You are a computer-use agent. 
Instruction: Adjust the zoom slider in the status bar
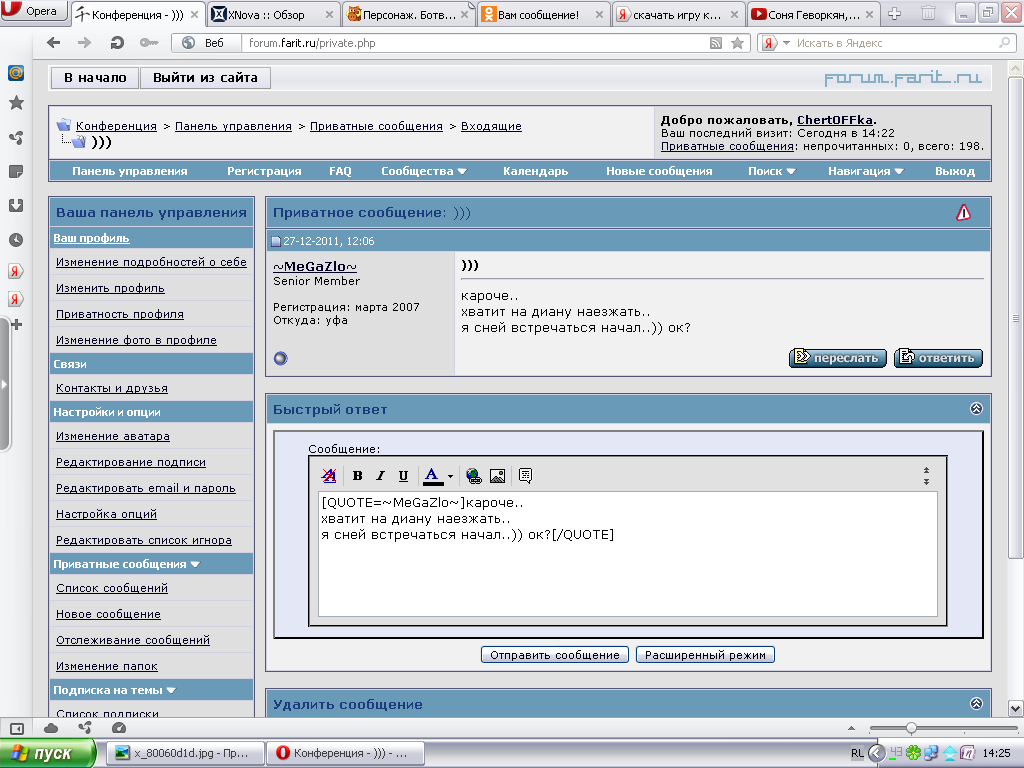[911, 728]
